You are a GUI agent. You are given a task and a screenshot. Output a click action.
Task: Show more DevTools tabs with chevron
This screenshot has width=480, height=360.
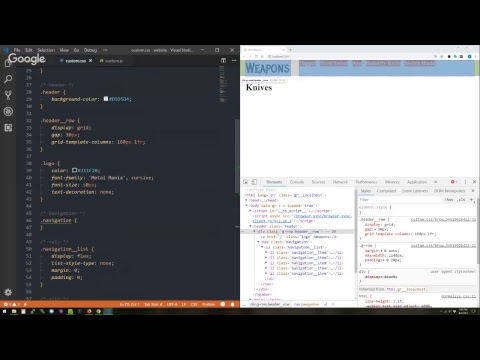(x=435, y=182)
